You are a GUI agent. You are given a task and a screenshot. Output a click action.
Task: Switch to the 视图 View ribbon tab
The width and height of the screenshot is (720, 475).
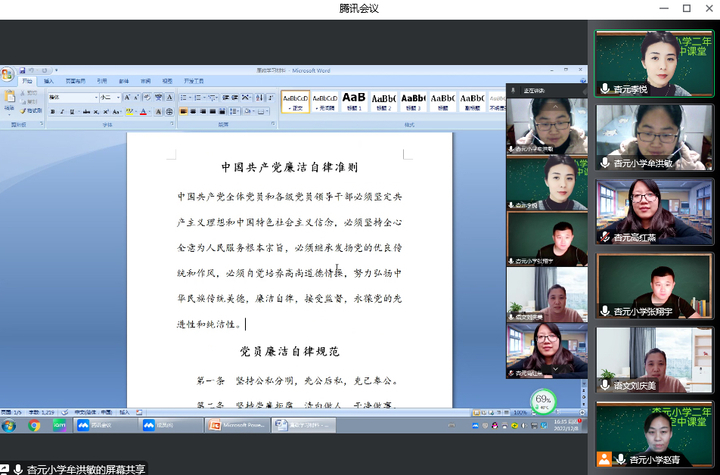pos(167,81)
